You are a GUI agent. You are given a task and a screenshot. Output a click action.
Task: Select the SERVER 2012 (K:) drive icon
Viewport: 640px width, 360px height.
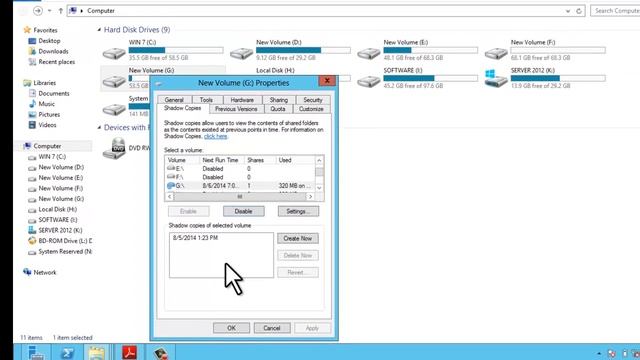tap(496, 78)
